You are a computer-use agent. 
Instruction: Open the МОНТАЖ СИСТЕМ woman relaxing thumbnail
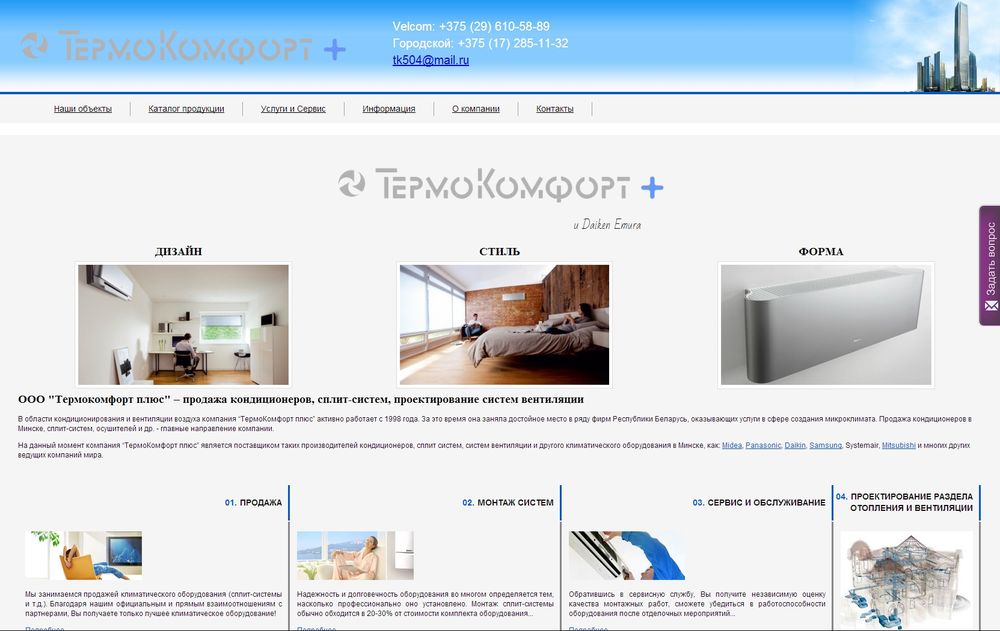(x=355, y=555)
